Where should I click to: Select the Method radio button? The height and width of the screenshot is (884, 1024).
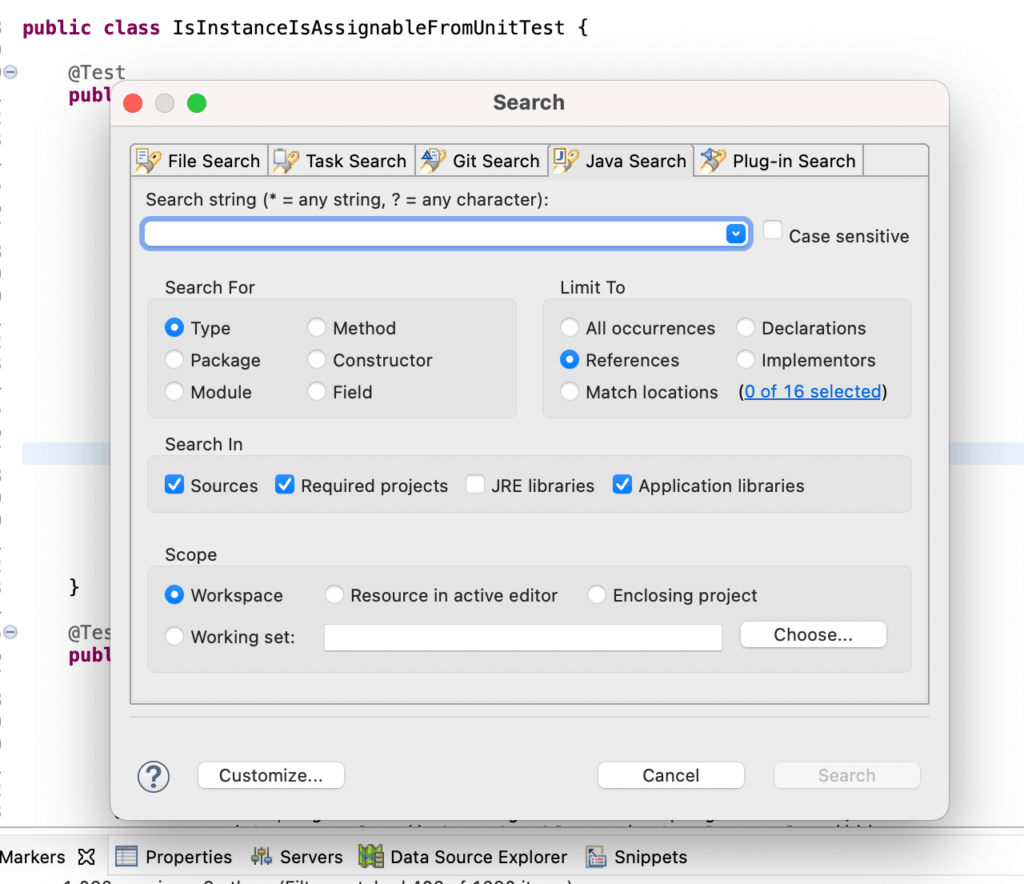(318, 327)
